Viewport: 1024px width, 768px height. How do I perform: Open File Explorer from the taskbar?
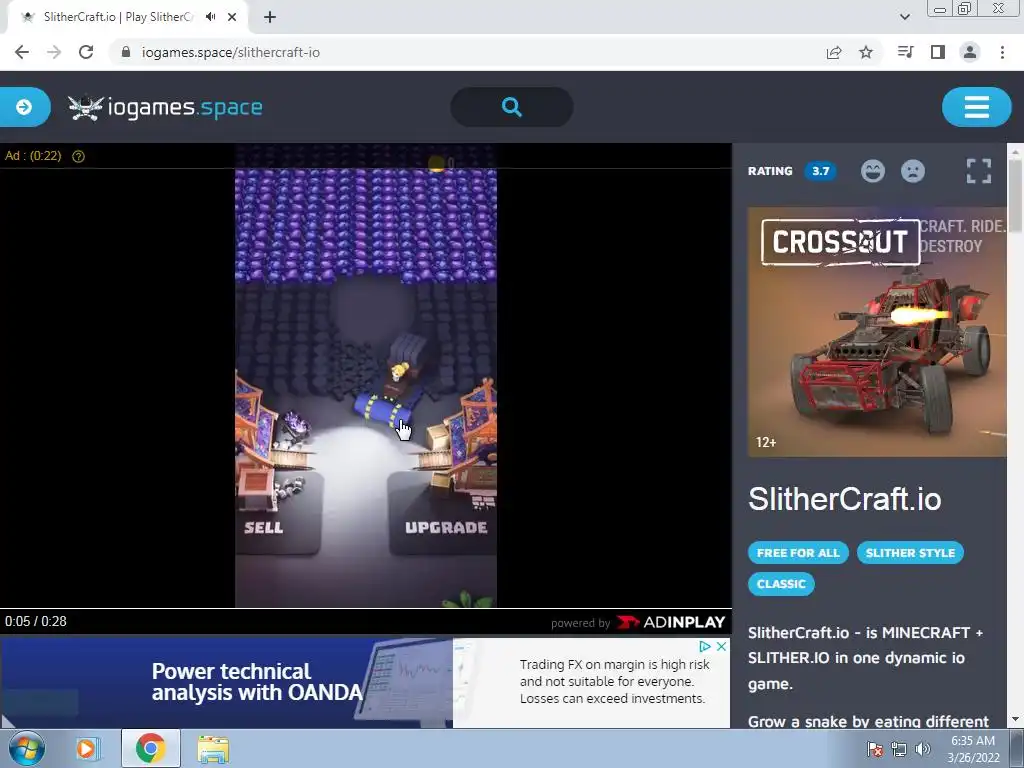coord(213,749)
